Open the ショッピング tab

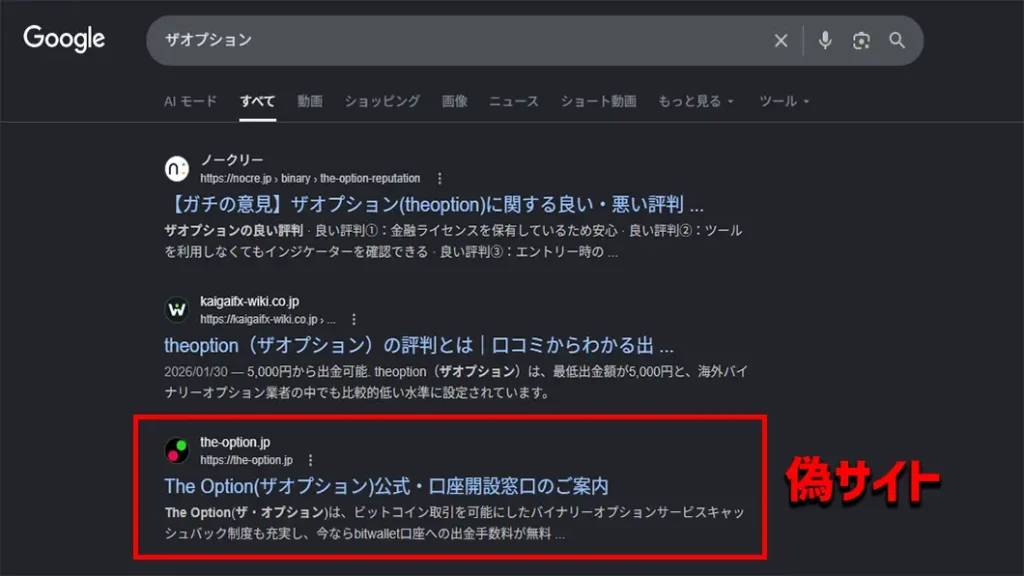(x=382, y=101)
